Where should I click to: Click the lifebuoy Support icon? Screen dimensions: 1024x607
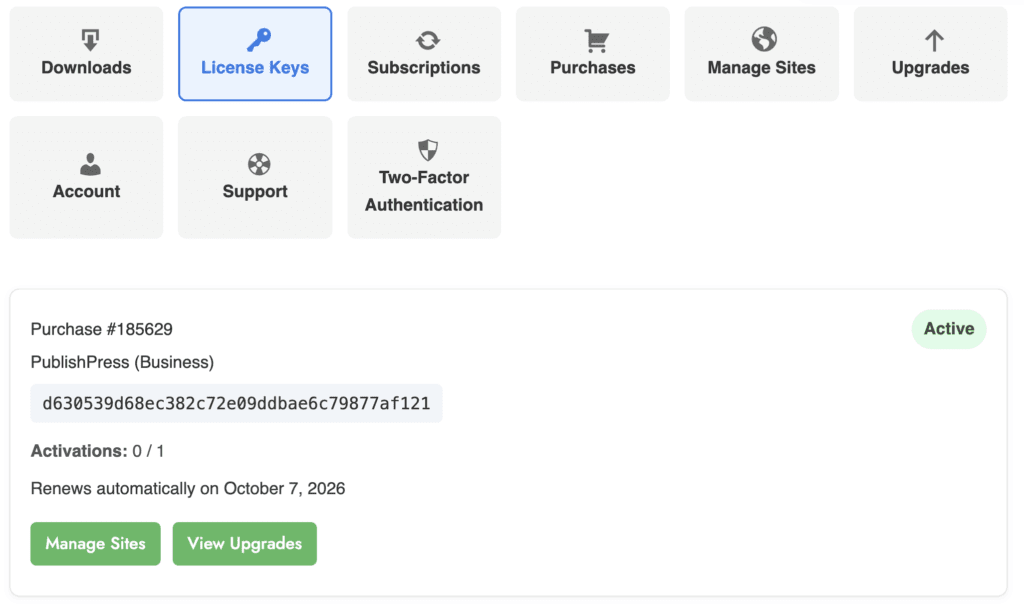(x=259, y=164)
